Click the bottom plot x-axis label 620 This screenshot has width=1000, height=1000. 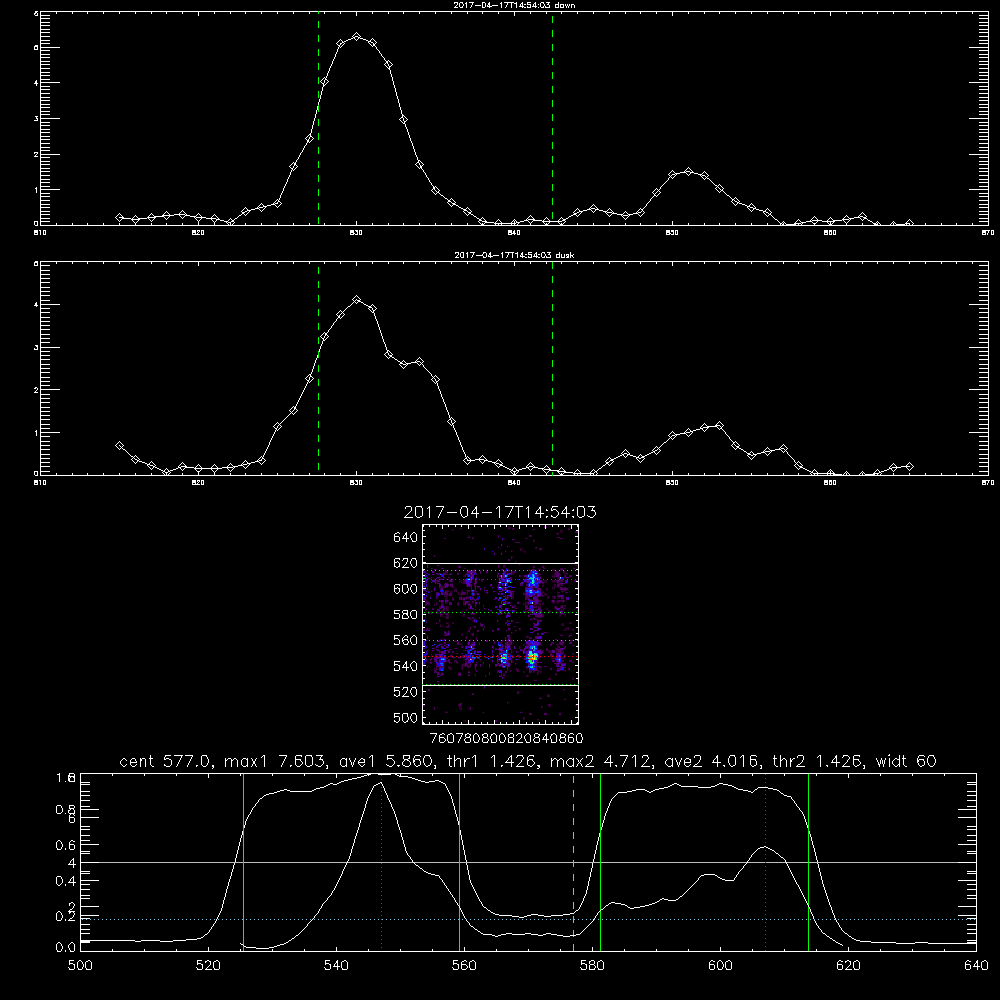coord(848,966)
